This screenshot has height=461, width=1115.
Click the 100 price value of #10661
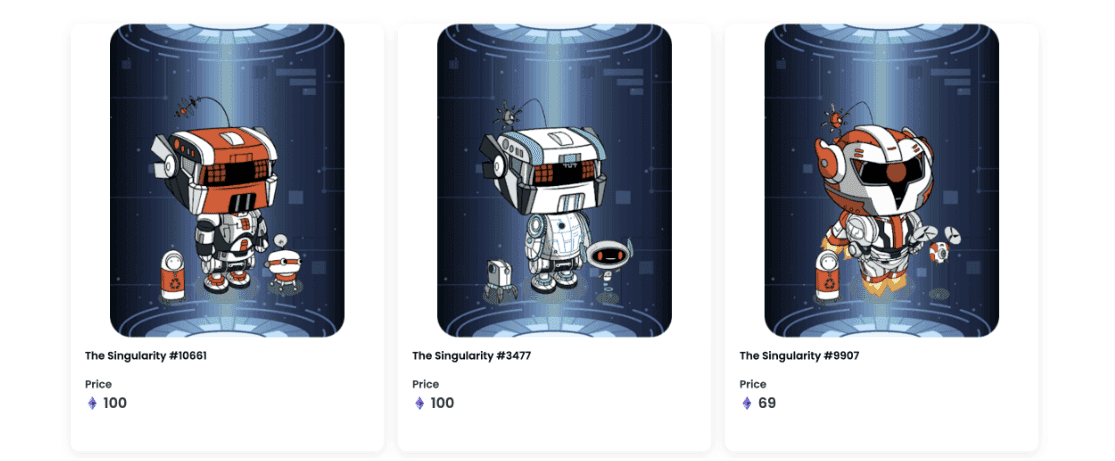tap(115, 403)
